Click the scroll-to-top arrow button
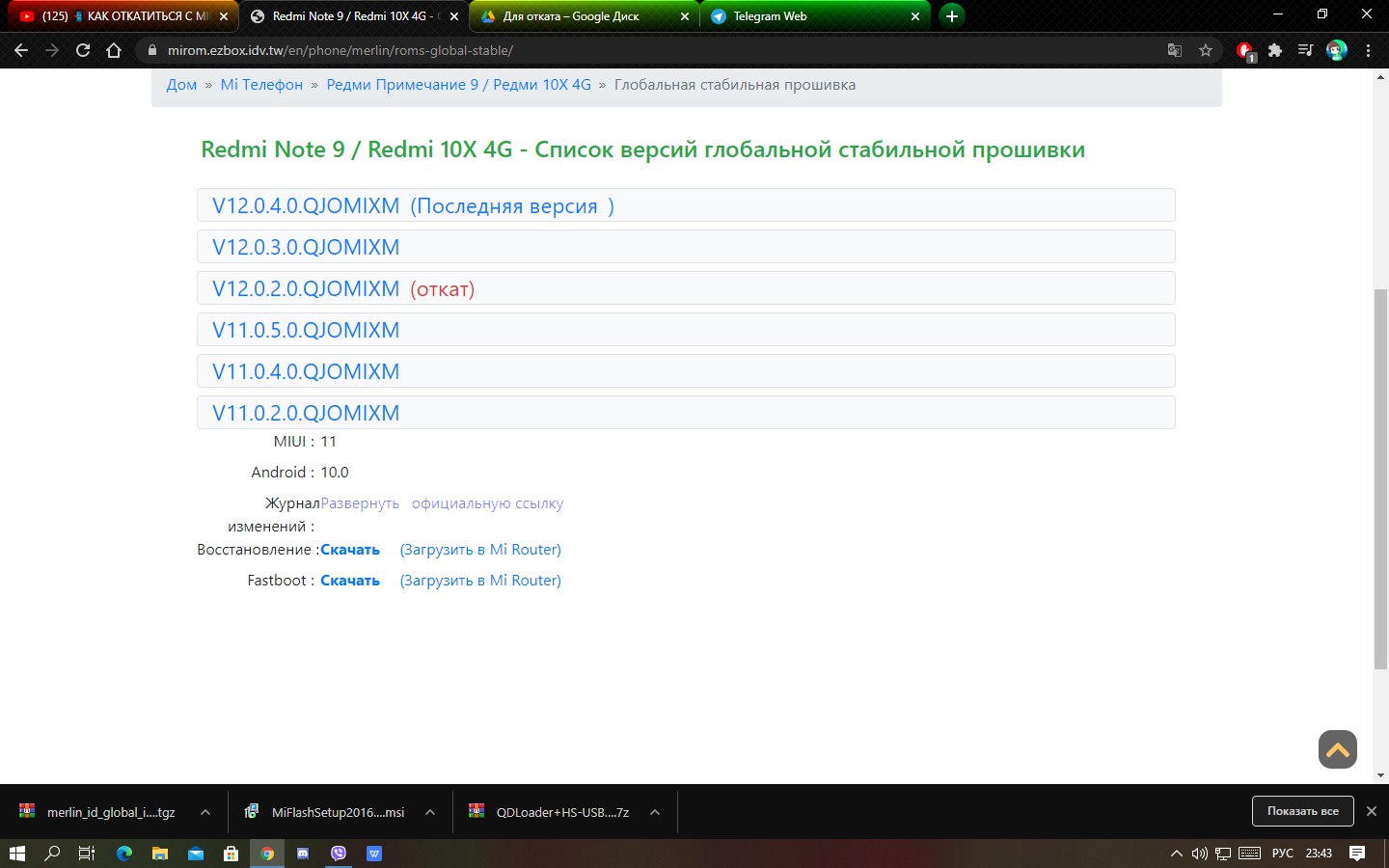The image size is (1389, 868). click(1338, 749)
